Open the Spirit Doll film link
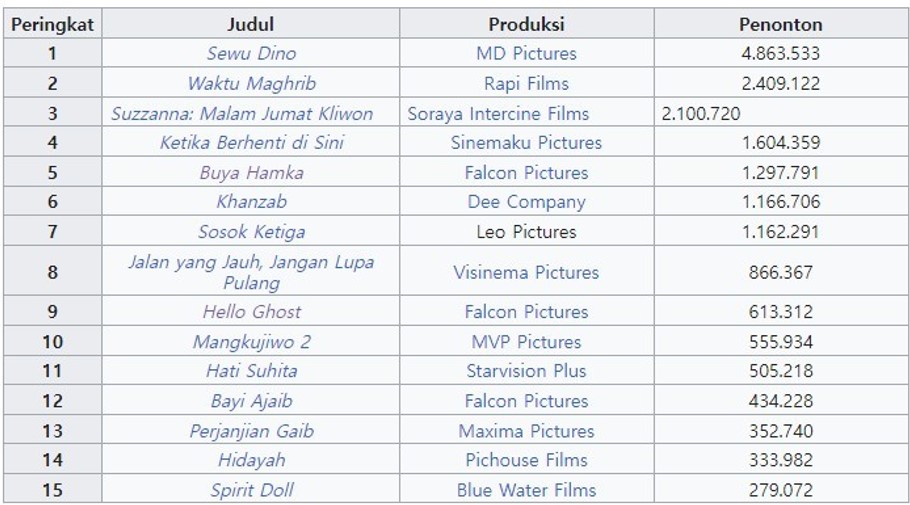910x505 pixels. (251, 490)
